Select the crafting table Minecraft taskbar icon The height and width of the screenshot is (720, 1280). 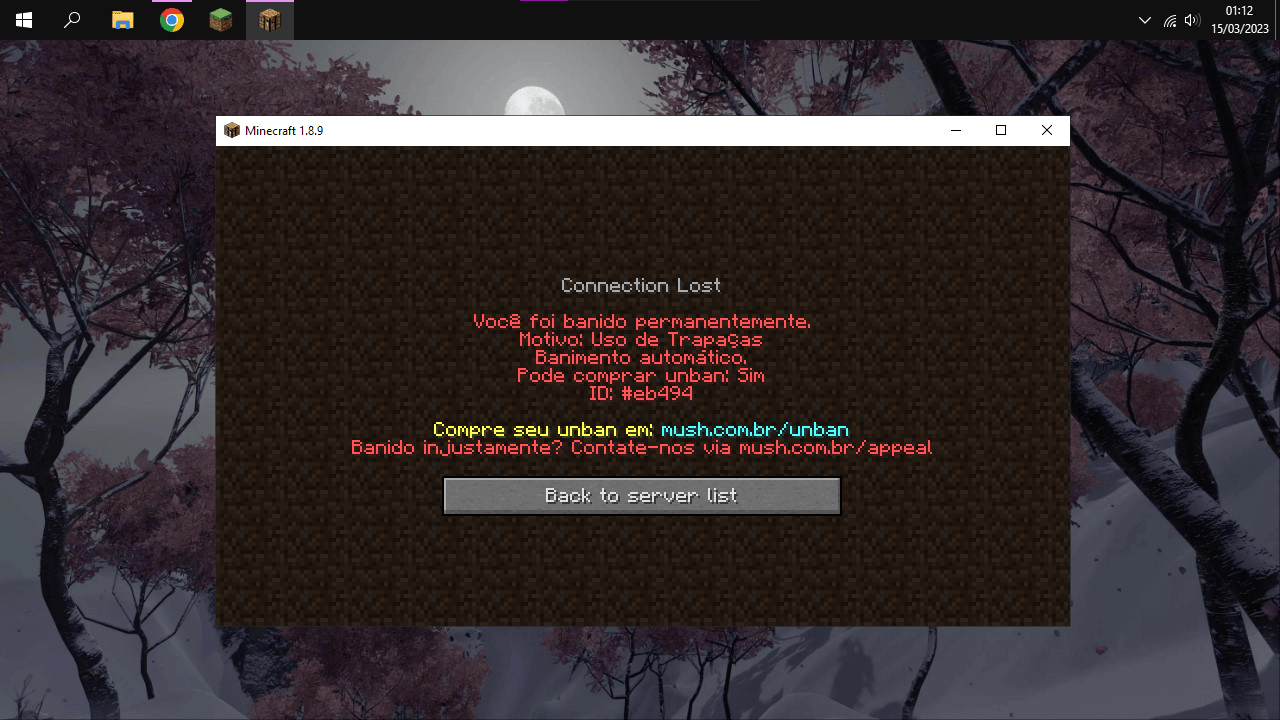click(269, 20)
